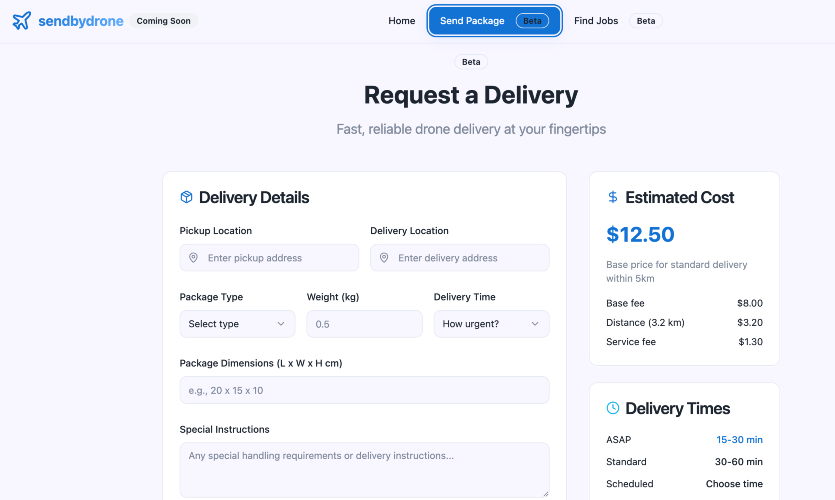Click the Special Instructions text area
Image resolution: width=835 pixels, height=500 pixels.
pos(365,470)
